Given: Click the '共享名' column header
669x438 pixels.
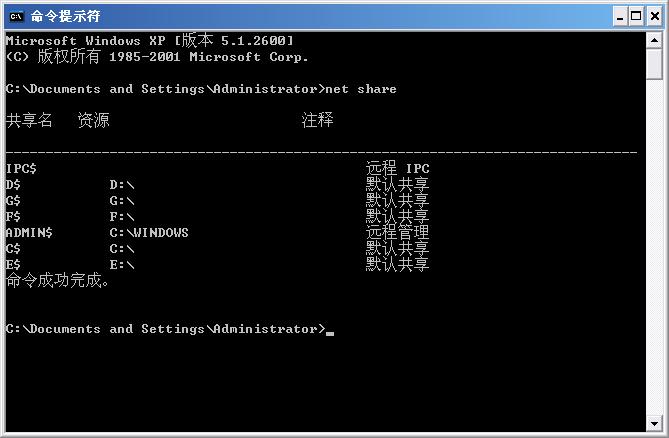Looking at the screenshot, I should [x=29, y=120].
